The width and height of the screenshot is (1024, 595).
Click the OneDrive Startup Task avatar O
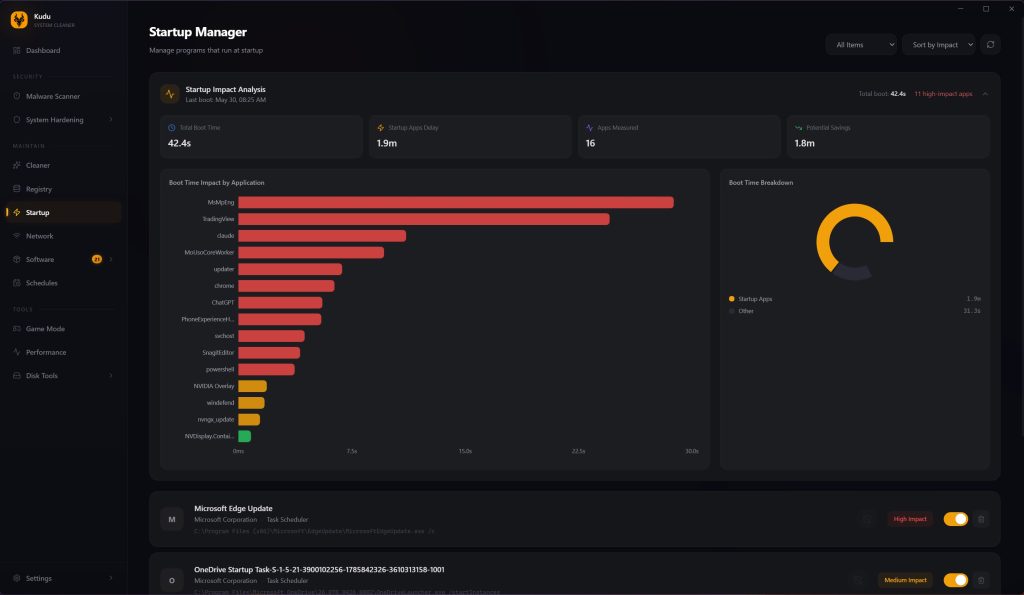coord(172,580)
